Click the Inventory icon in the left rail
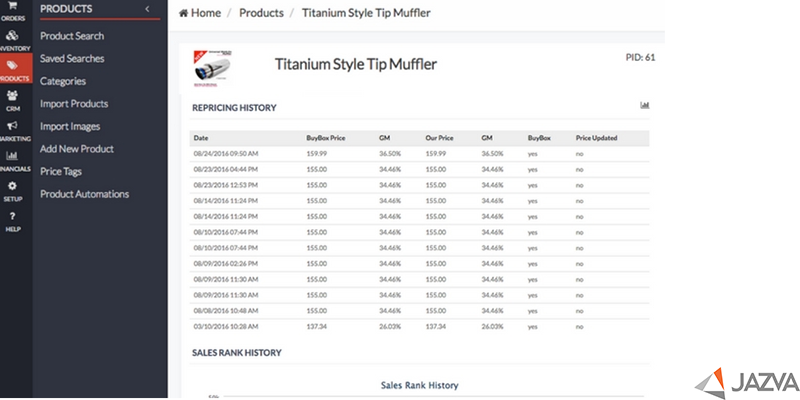The width and height of the screenshot is (800, 400). pyautogui.click(x=14, y=39)
